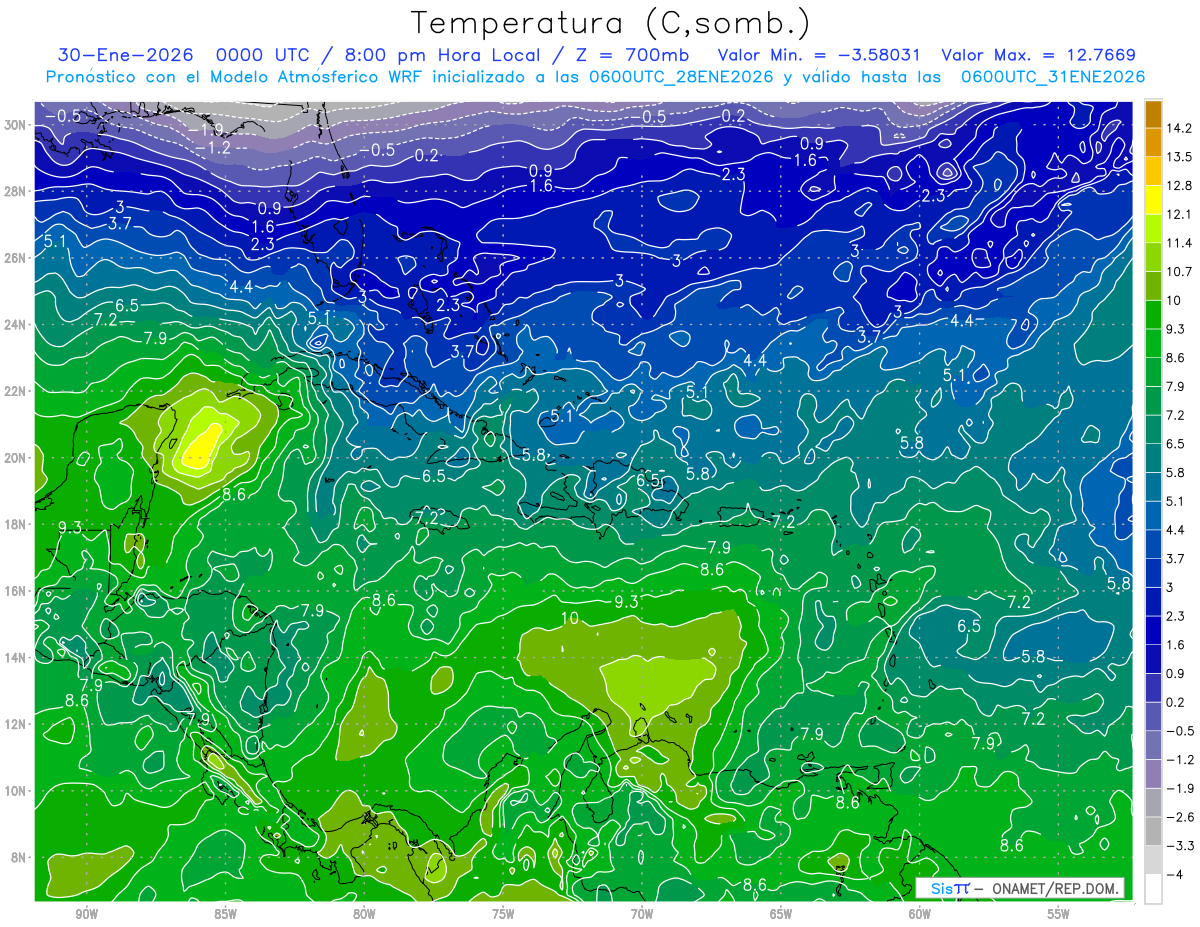Click the bright yellow temperature maximum on the map
The width and height of the screenshot is (1200, 927).
point(203,445)
